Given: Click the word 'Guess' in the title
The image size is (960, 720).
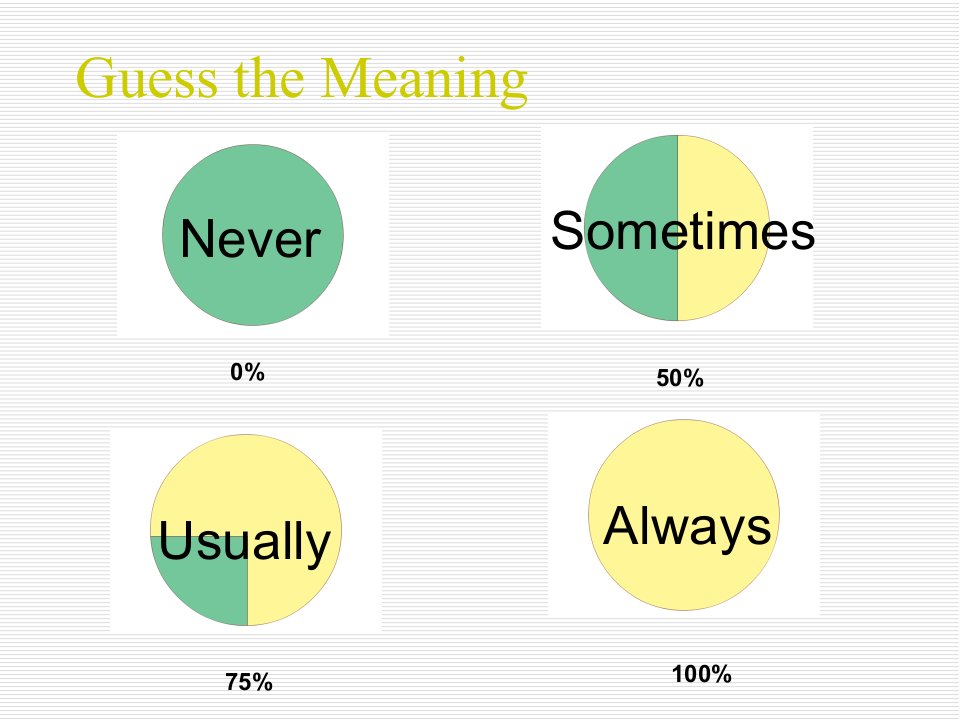Looking at the screenshot, I should point(147,78).
